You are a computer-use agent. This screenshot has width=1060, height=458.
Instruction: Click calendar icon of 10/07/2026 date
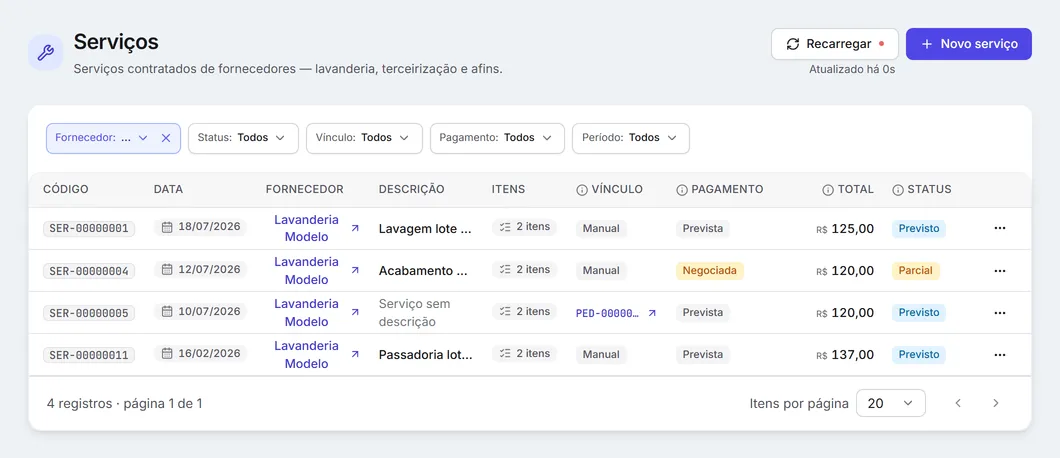tap(167, 311)
